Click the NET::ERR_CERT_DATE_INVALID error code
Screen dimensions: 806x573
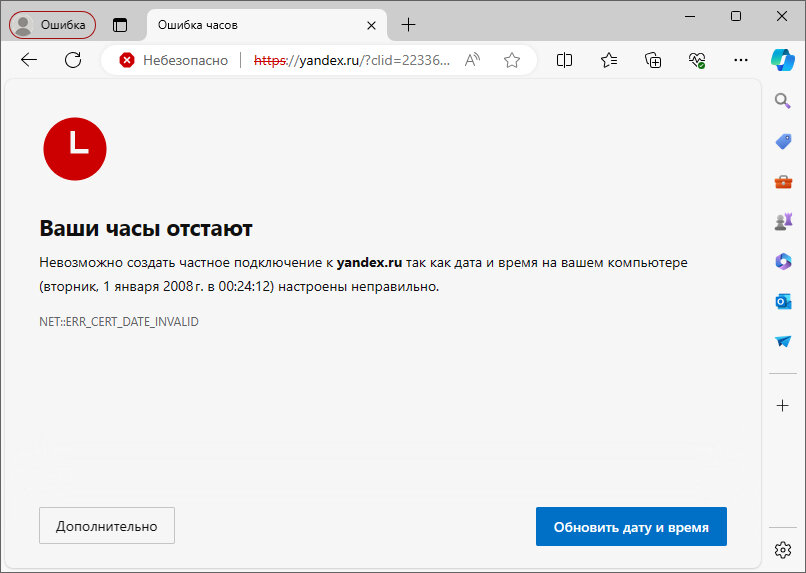[119, 322]
